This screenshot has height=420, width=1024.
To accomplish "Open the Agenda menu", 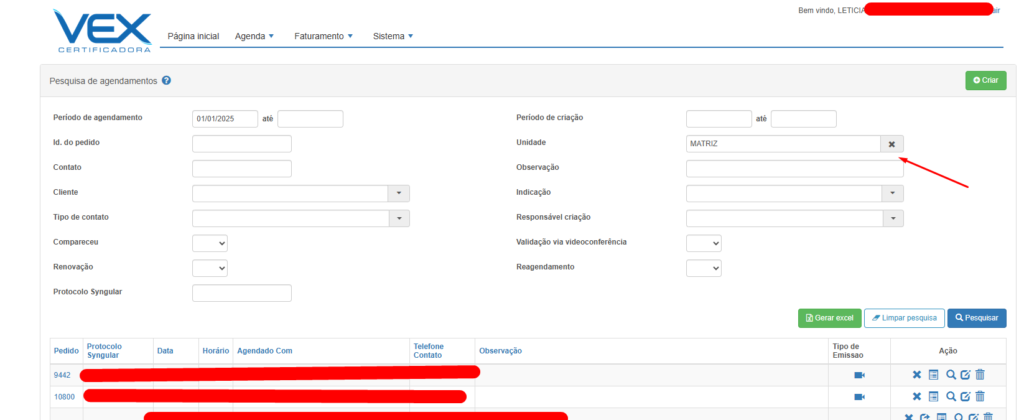I will 254,37.
